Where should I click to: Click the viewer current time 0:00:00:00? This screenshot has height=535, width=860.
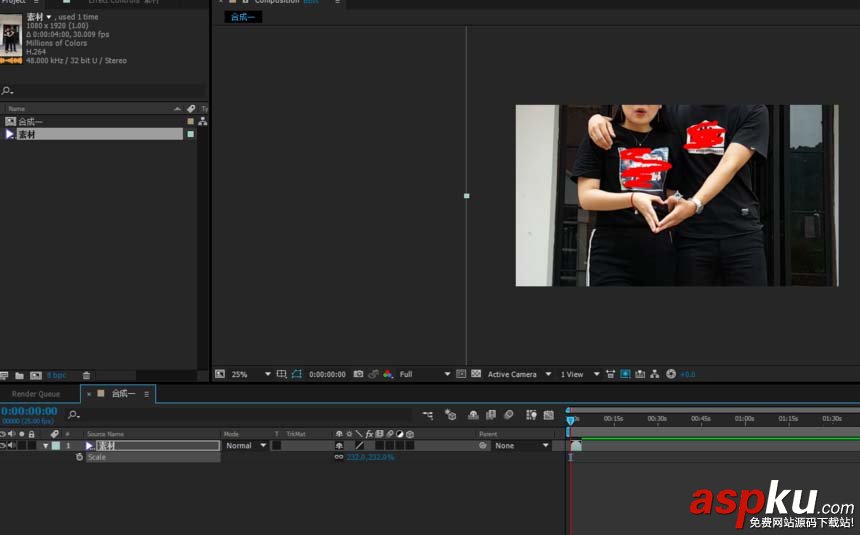[x=327, y=374]
